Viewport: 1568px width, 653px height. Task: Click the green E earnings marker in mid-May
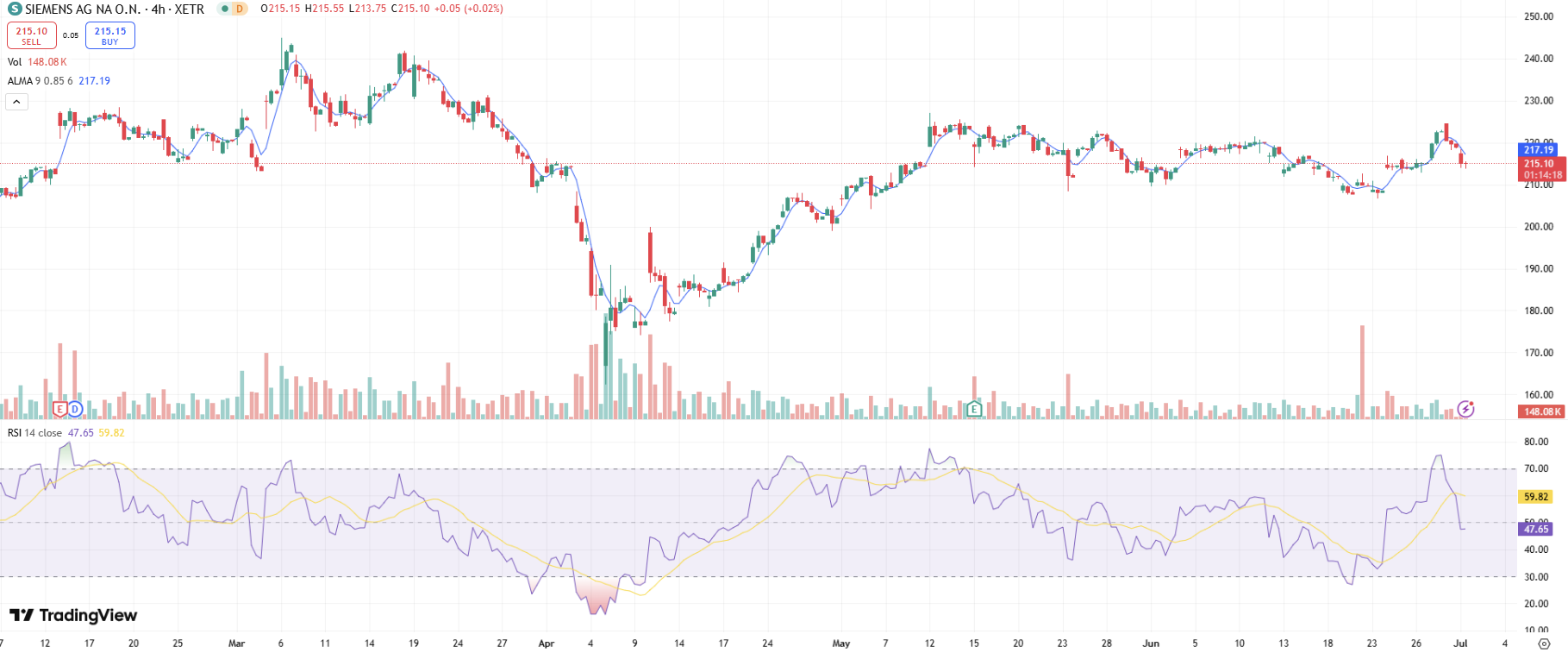click(974, 409)
